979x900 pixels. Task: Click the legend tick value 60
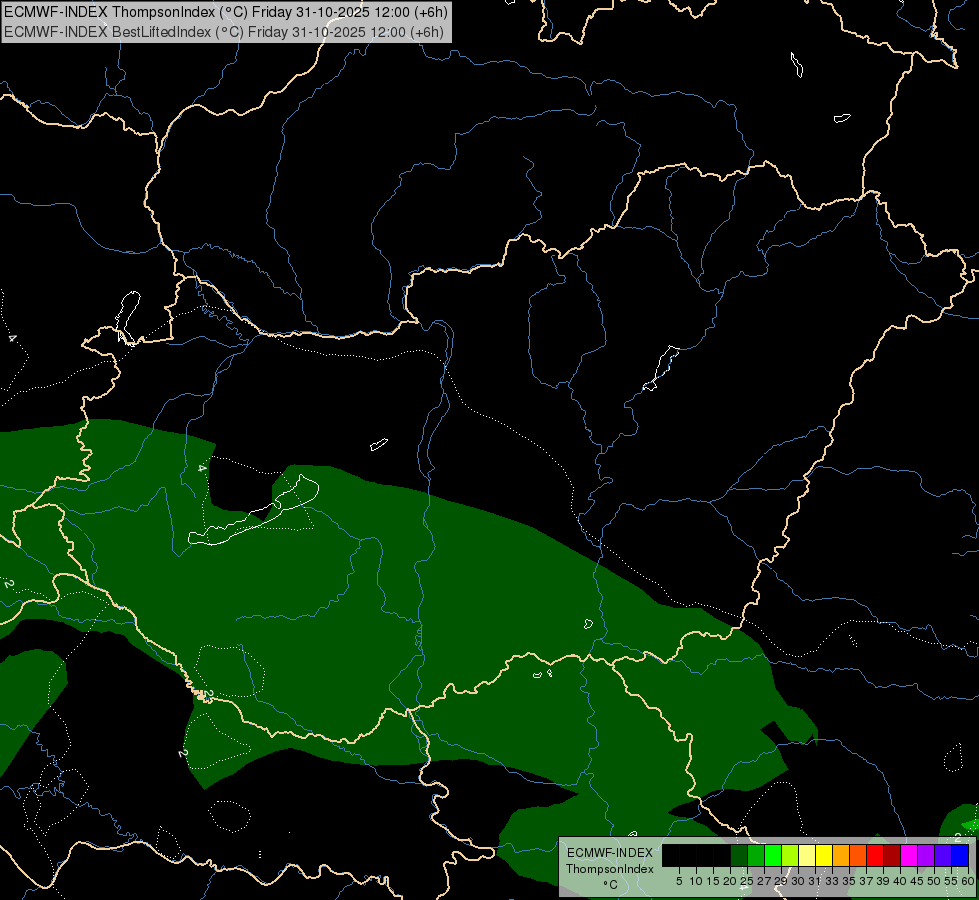(968, 881)
